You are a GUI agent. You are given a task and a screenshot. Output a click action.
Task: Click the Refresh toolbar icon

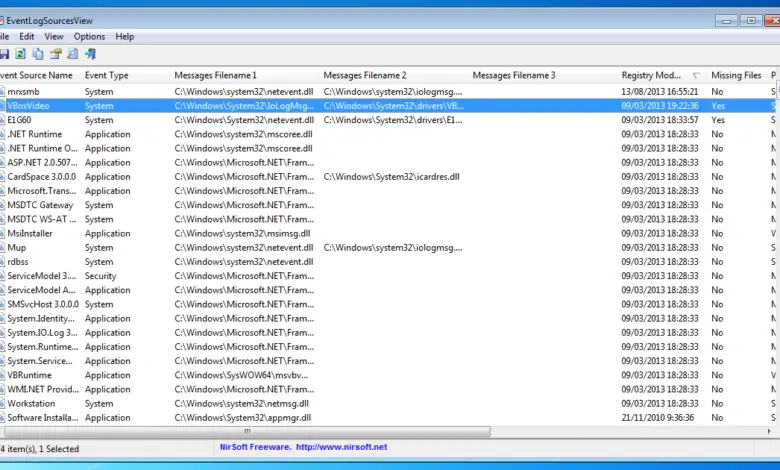20,54
